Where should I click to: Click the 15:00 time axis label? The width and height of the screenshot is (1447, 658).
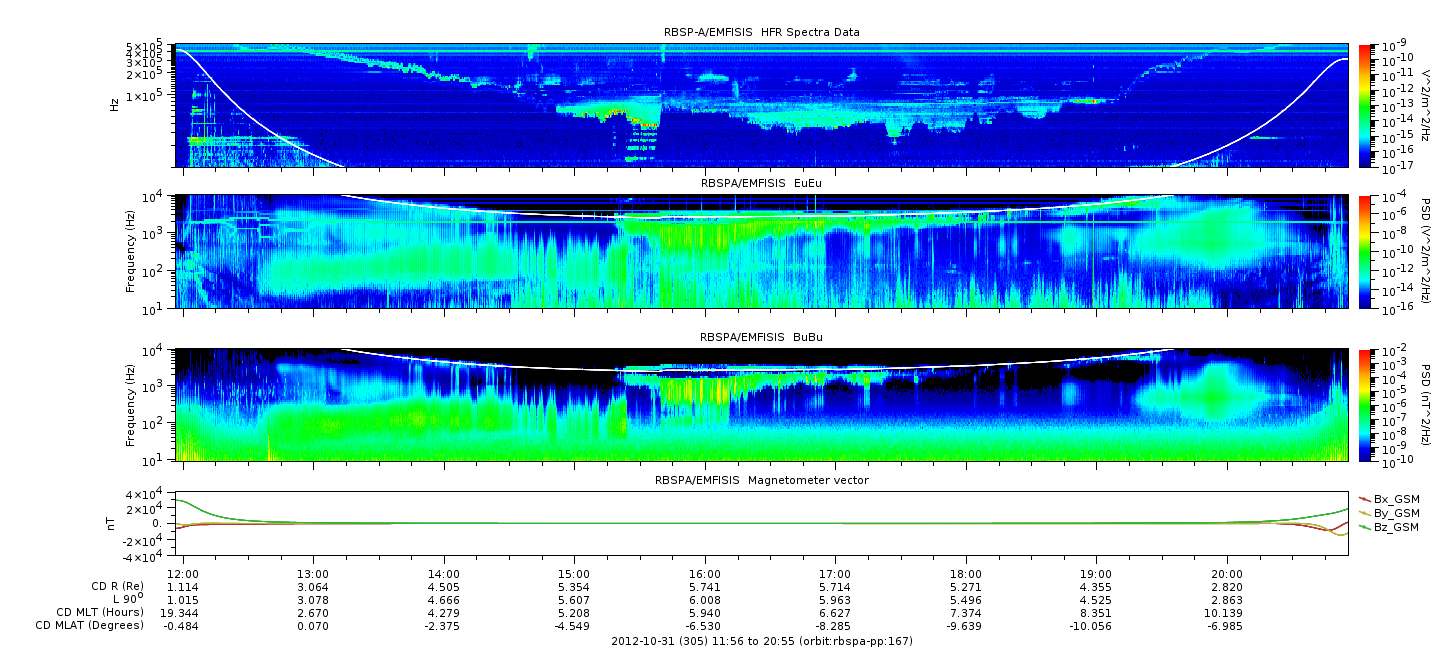click(574, 574)
